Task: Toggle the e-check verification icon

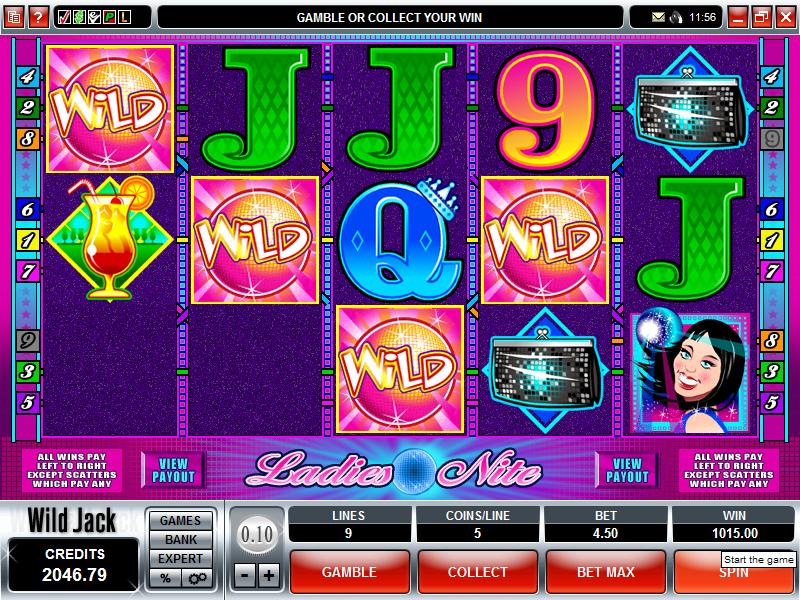Action: (94, 17)
